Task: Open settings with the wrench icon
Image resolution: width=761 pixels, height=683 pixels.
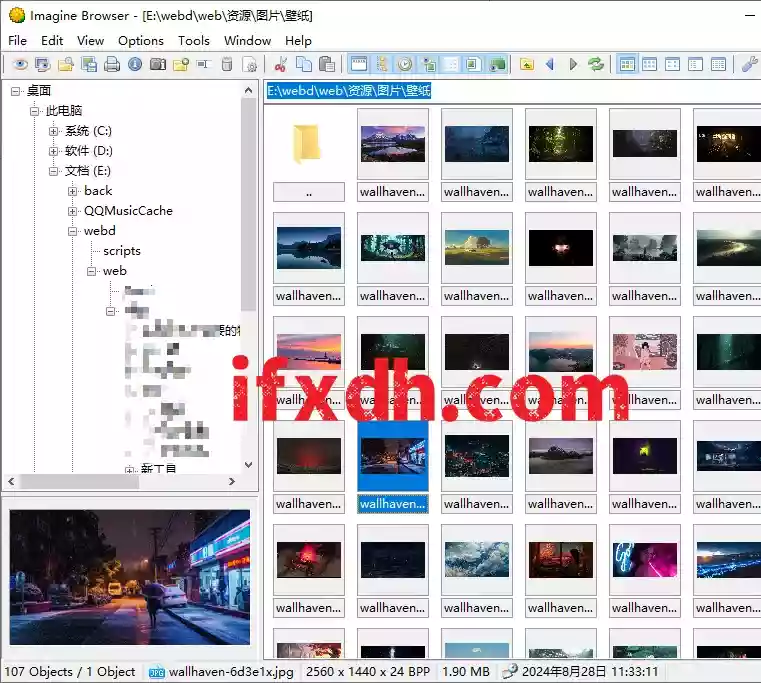Action: click(x=749, y=64)
